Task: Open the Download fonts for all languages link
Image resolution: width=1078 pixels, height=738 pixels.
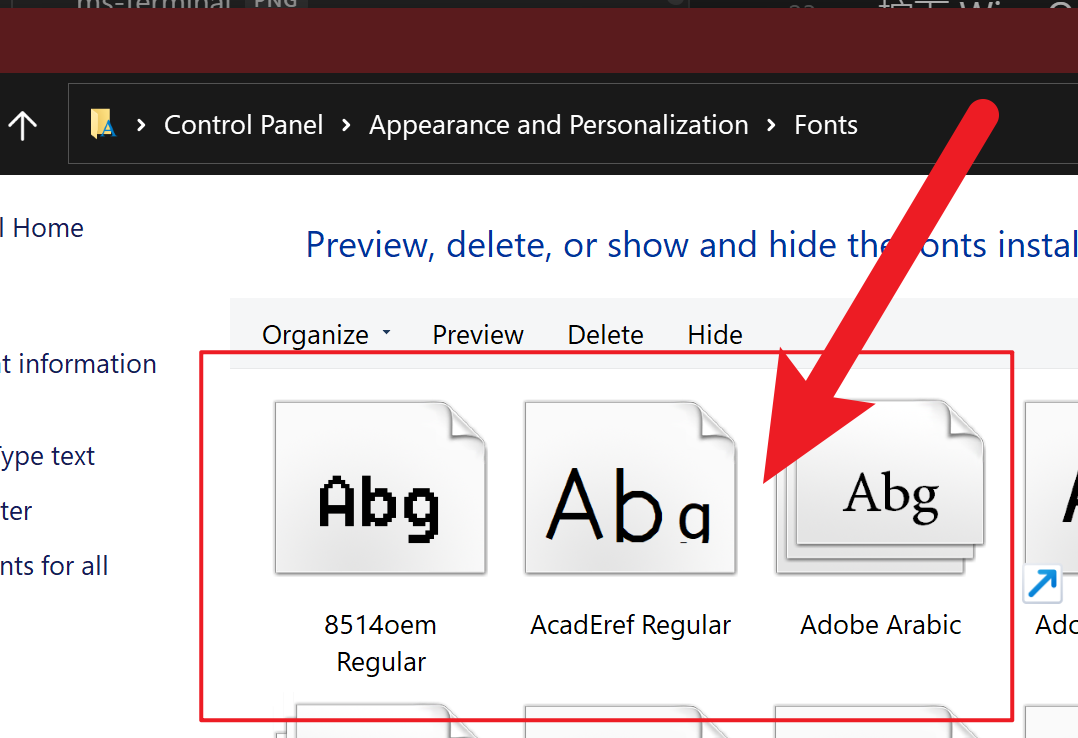Action: tap(53, 566)
